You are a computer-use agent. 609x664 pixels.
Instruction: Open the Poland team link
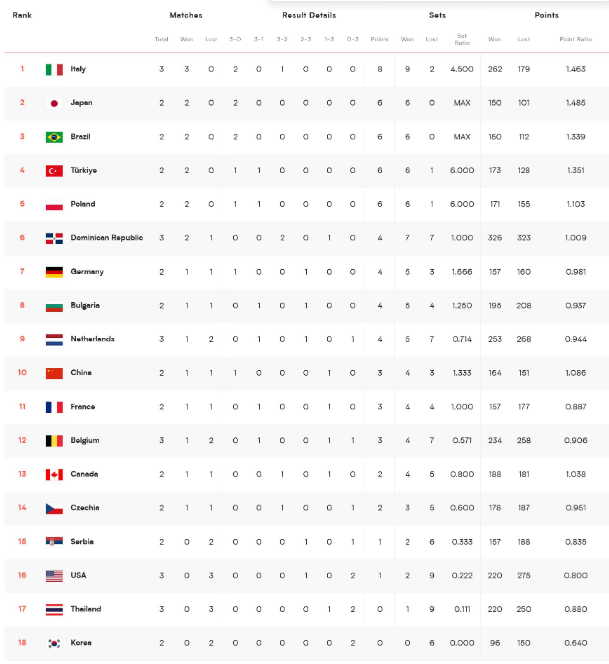pyautogui.click(x=83, y=204)
